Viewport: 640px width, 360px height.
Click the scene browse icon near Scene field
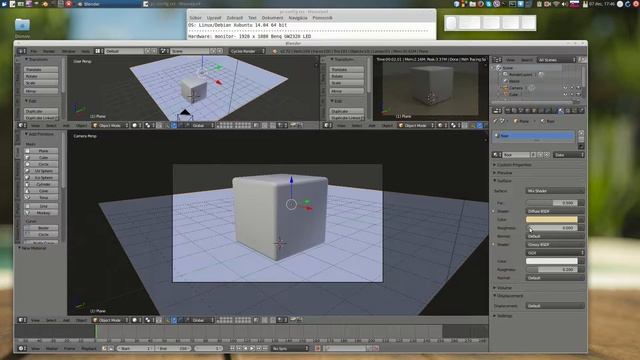[164, 51]
